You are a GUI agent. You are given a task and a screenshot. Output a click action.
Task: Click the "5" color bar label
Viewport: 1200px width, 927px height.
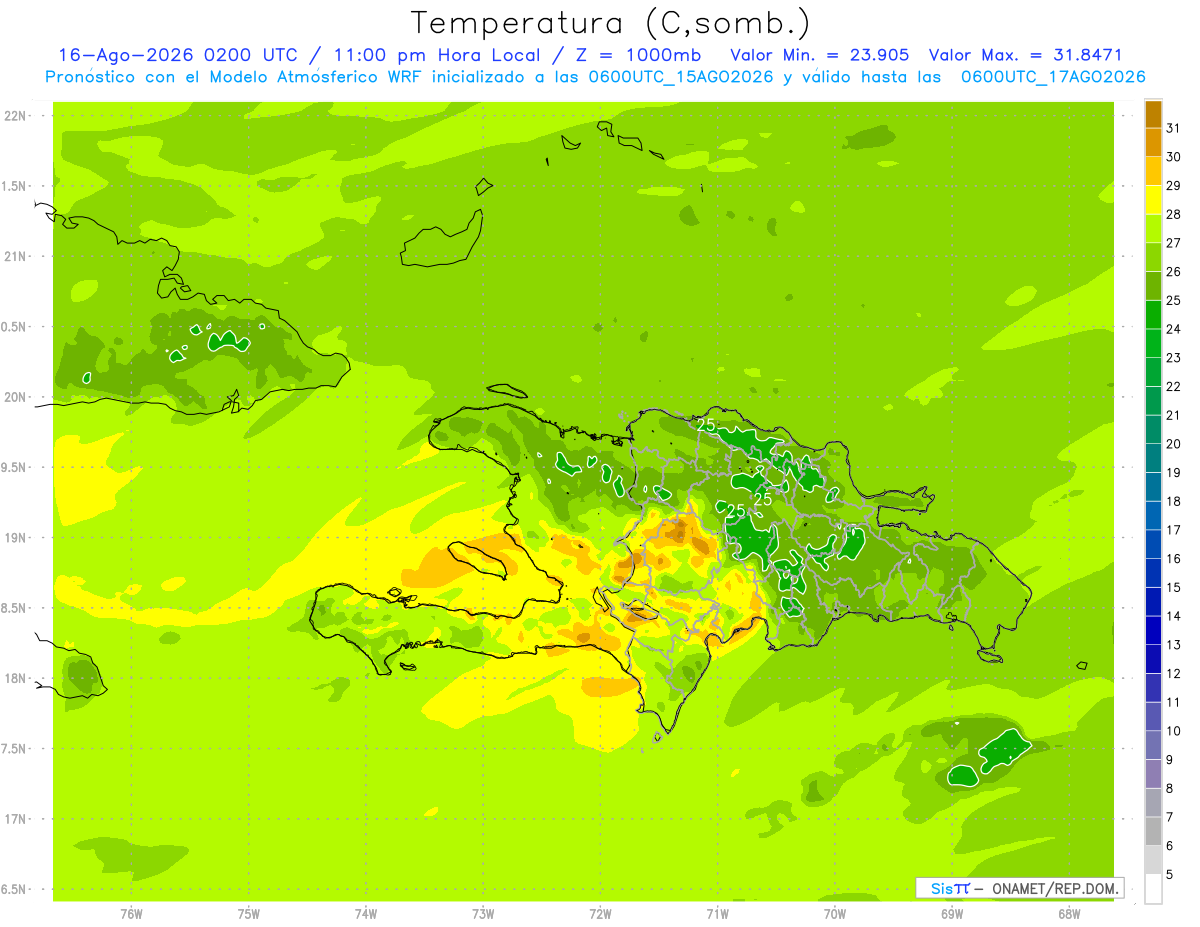point(1170,875)
